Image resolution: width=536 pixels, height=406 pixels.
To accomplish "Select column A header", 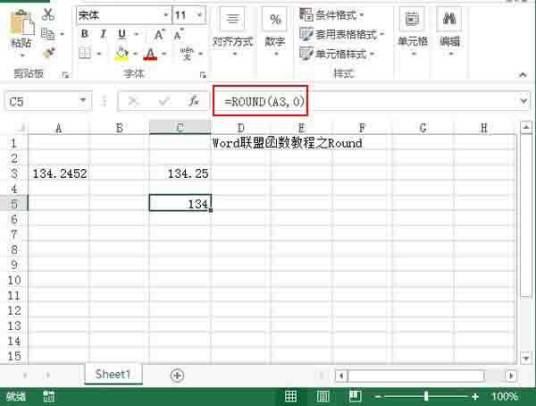I will [59, 128].
